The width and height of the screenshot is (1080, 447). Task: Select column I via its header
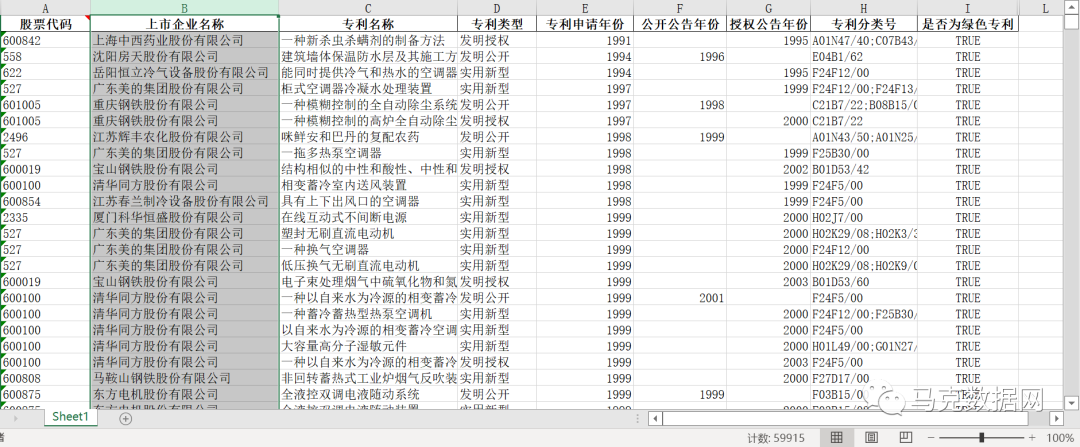click(x=968, y=8)
